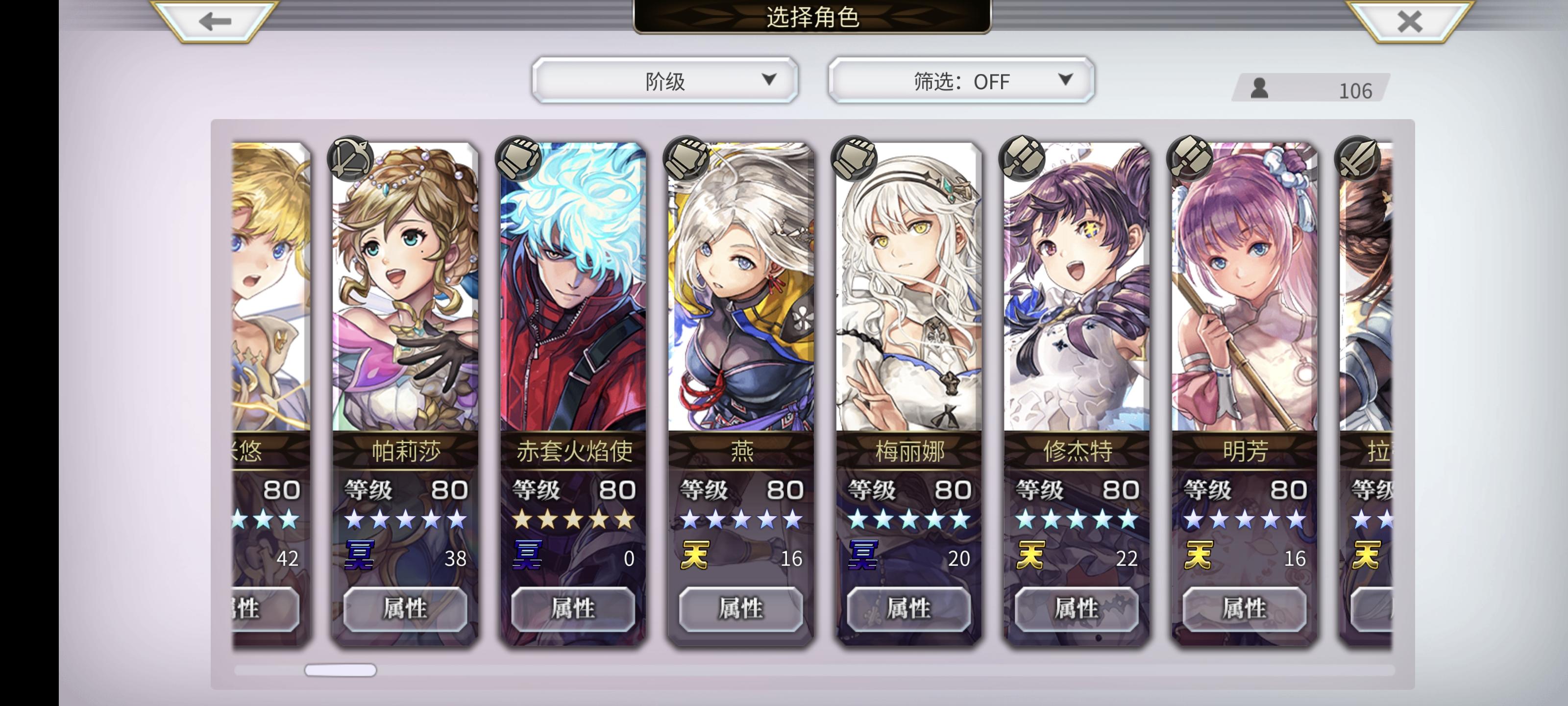Select the 修杰特 character card portrait
The width and height of the screenshot is (1568, 706).
1077,287
